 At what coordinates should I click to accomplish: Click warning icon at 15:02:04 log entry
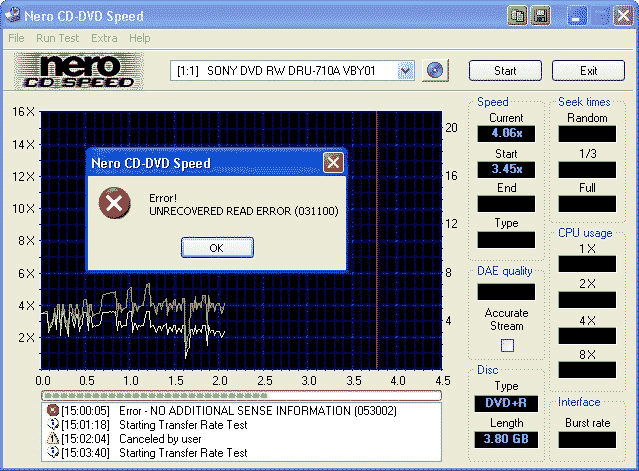click(53, 438)
